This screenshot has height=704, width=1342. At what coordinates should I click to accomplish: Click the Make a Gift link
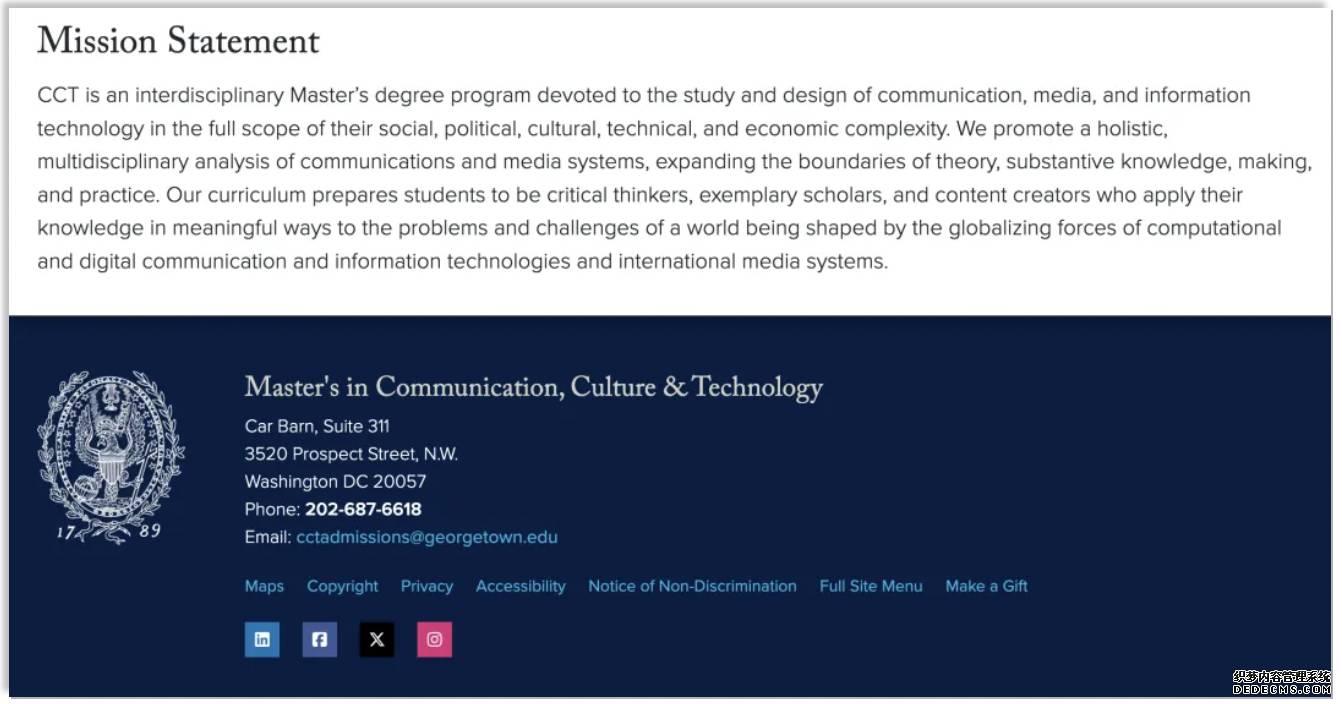(x=986, y=586)
